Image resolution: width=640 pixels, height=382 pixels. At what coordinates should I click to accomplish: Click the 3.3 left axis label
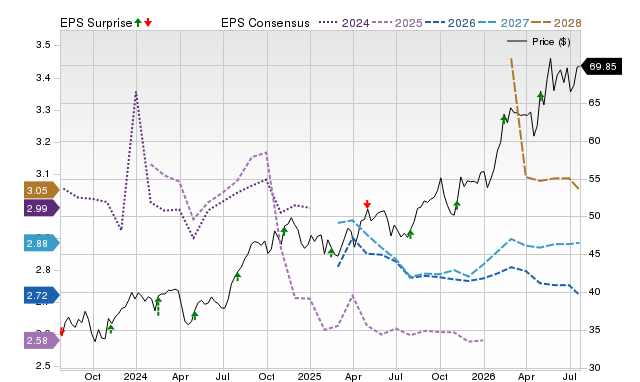43,110
